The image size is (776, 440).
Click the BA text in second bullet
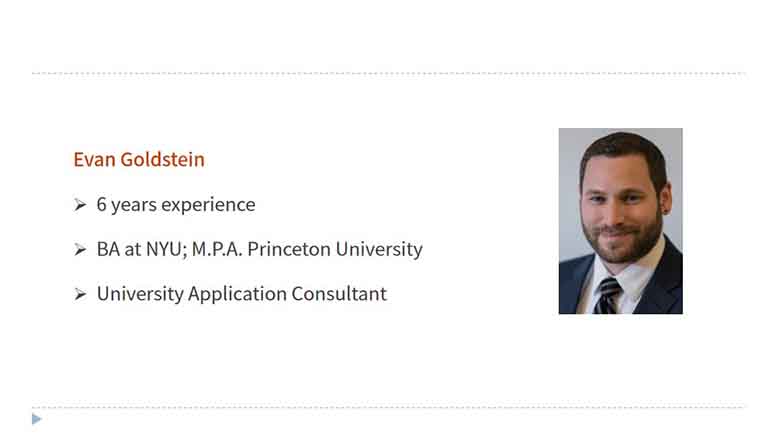108,249
